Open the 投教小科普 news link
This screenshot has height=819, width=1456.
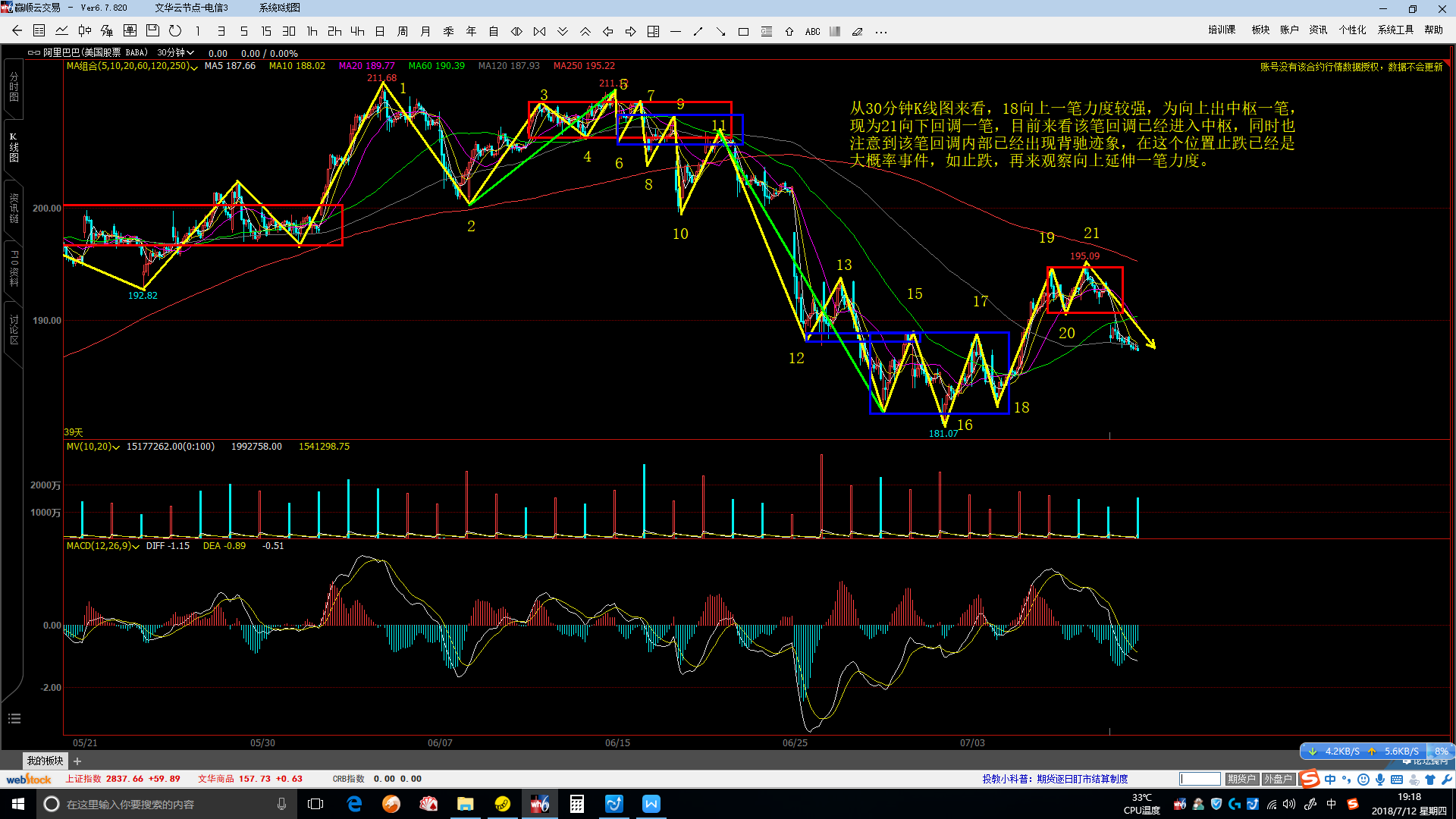[x=1055, y=779]
